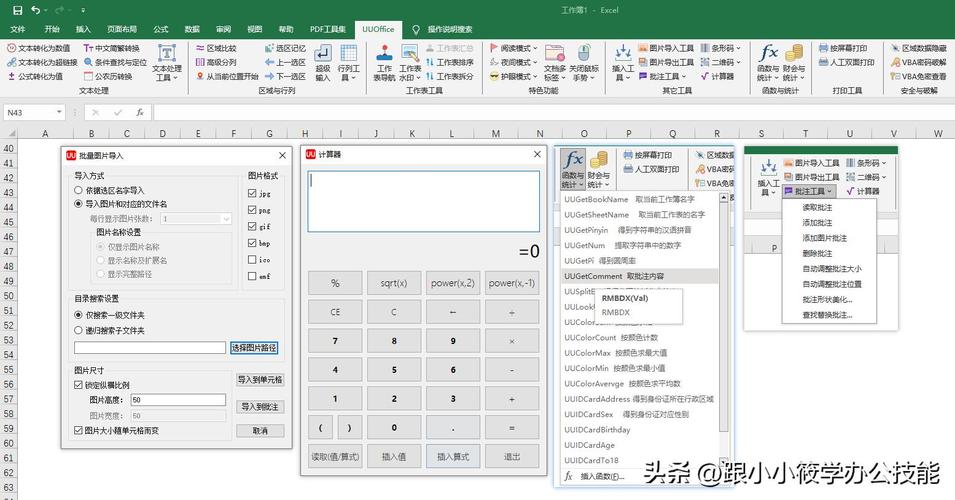Open the 超级输入 tool
Screen dimensions: 955x500
(x=323, y=63)
